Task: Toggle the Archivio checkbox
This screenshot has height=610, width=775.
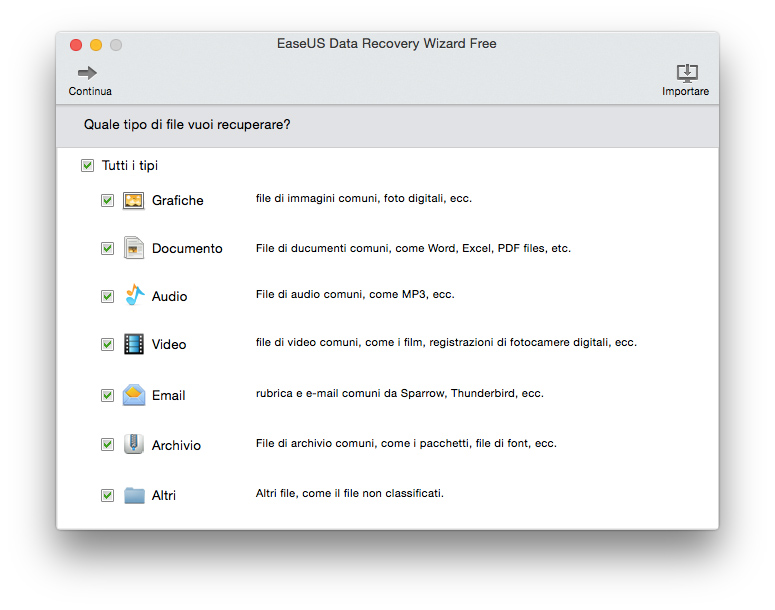Action: (107, 444)
